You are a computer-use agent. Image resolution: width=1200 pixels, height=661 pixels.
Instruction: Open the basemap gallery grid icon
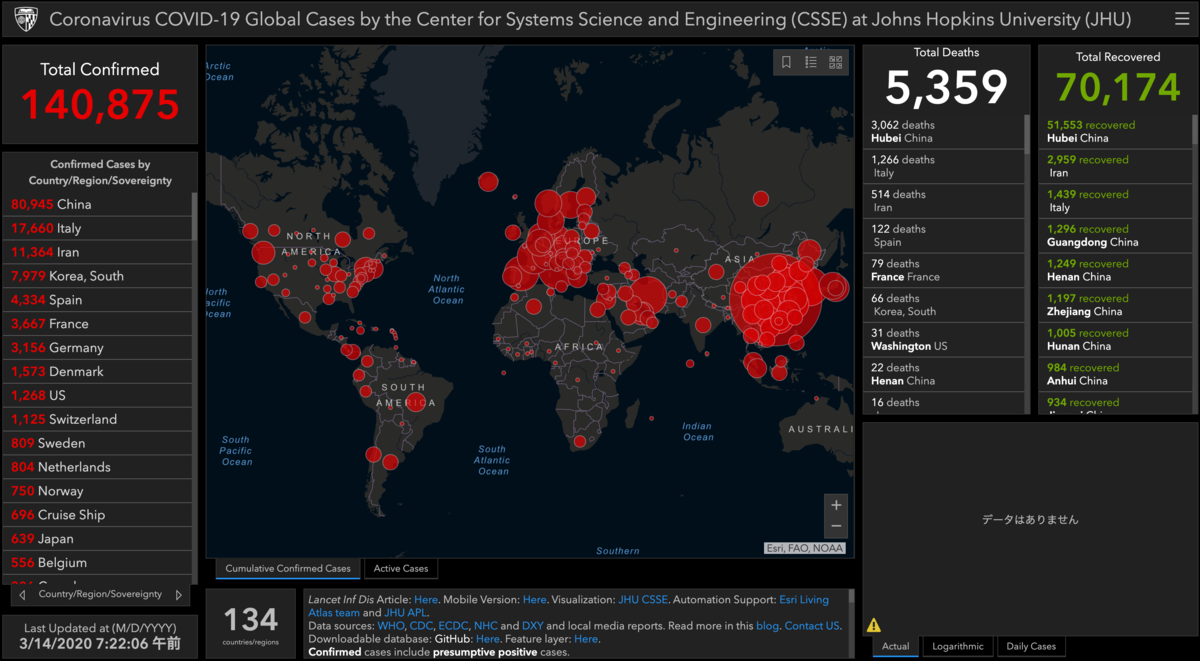tap(836, 62)
